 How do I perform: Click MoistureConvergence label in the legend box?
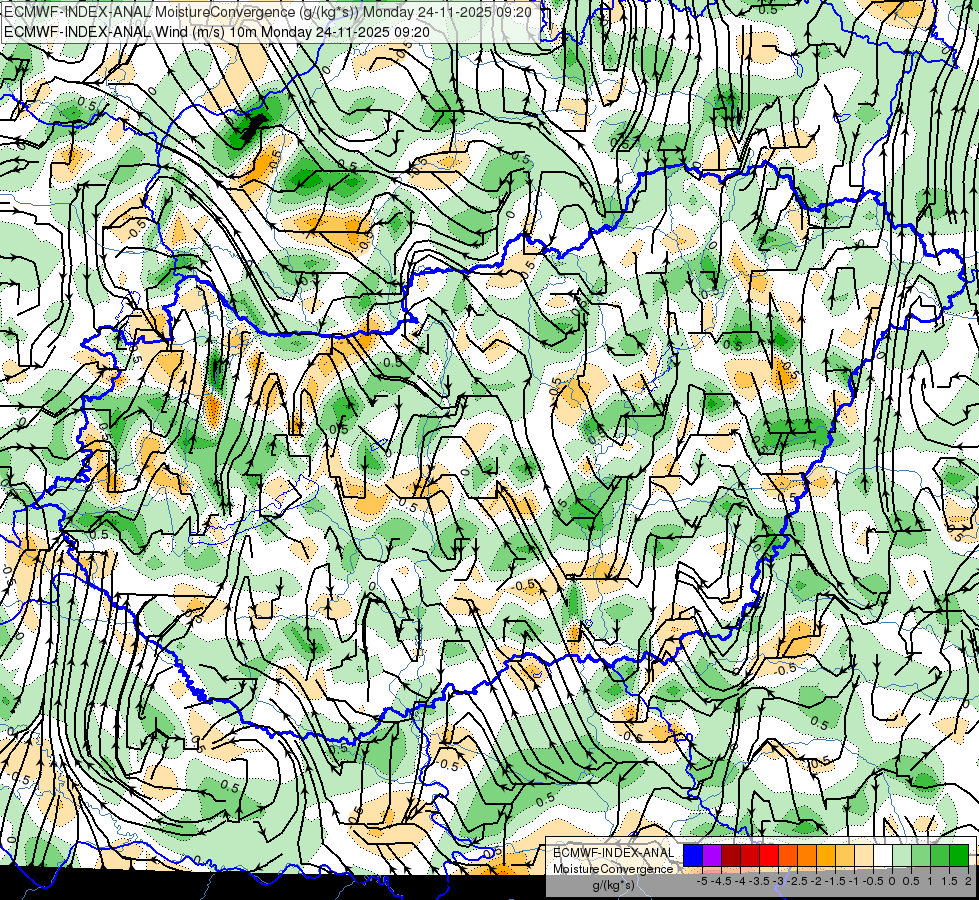tap(613, 869)
